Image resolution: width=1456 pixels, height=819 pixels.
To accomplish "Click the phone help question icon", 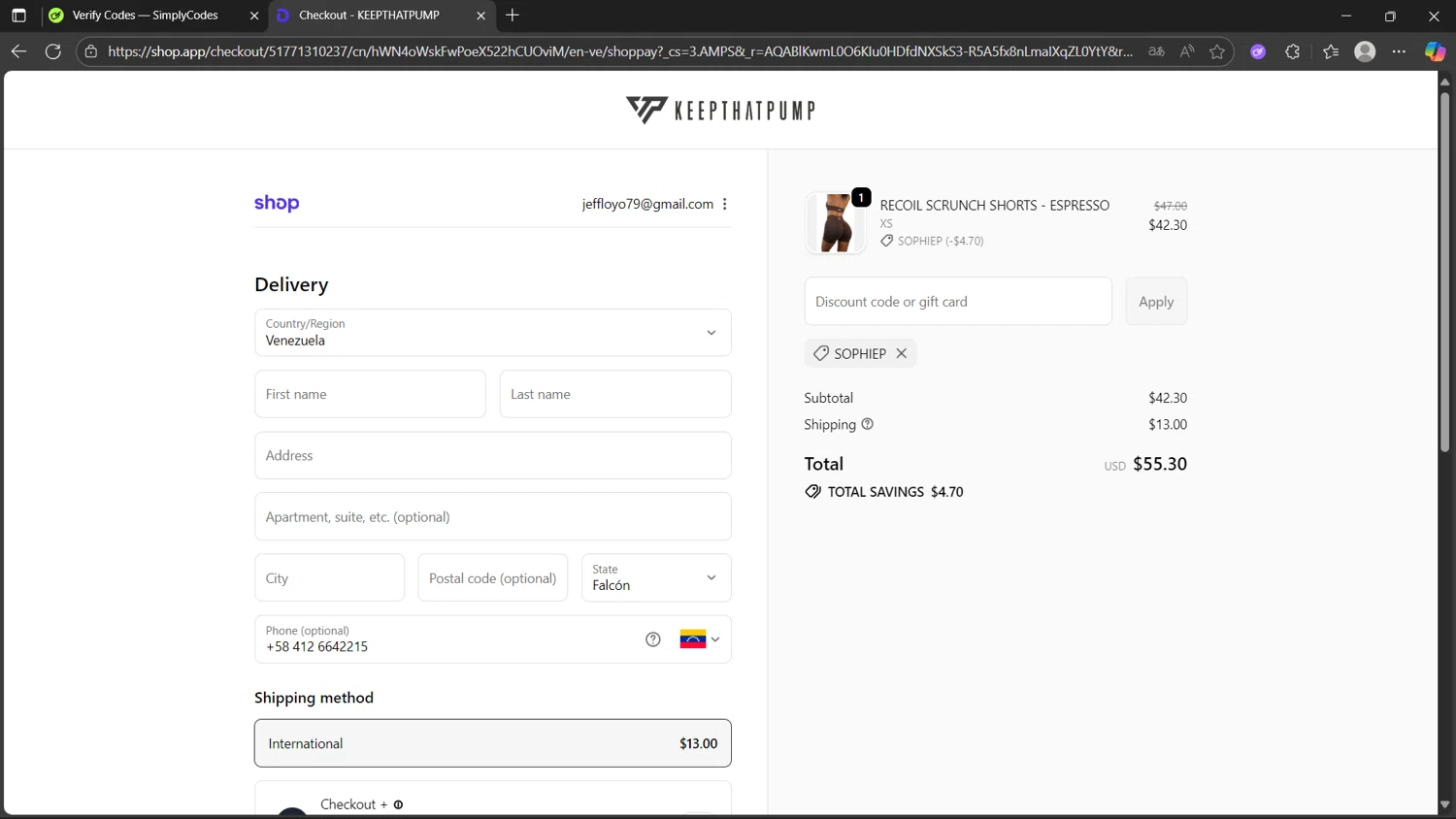I will tap(653, 639).
